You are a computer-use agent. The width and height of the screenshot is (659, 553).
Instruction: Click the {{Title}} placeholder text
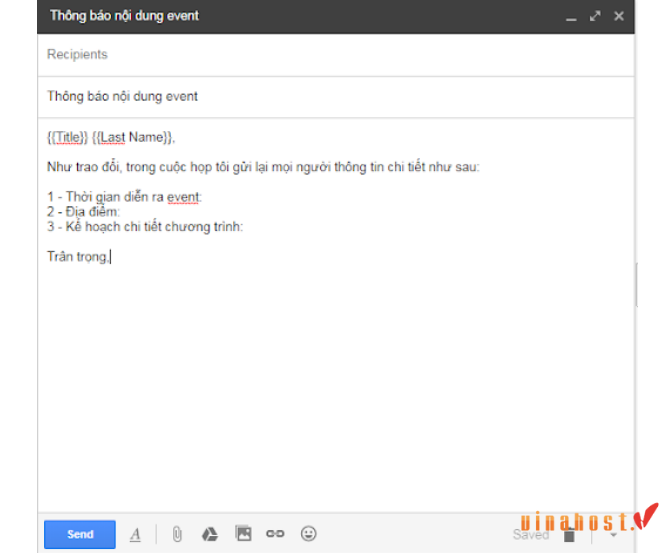tap(67, 137)
